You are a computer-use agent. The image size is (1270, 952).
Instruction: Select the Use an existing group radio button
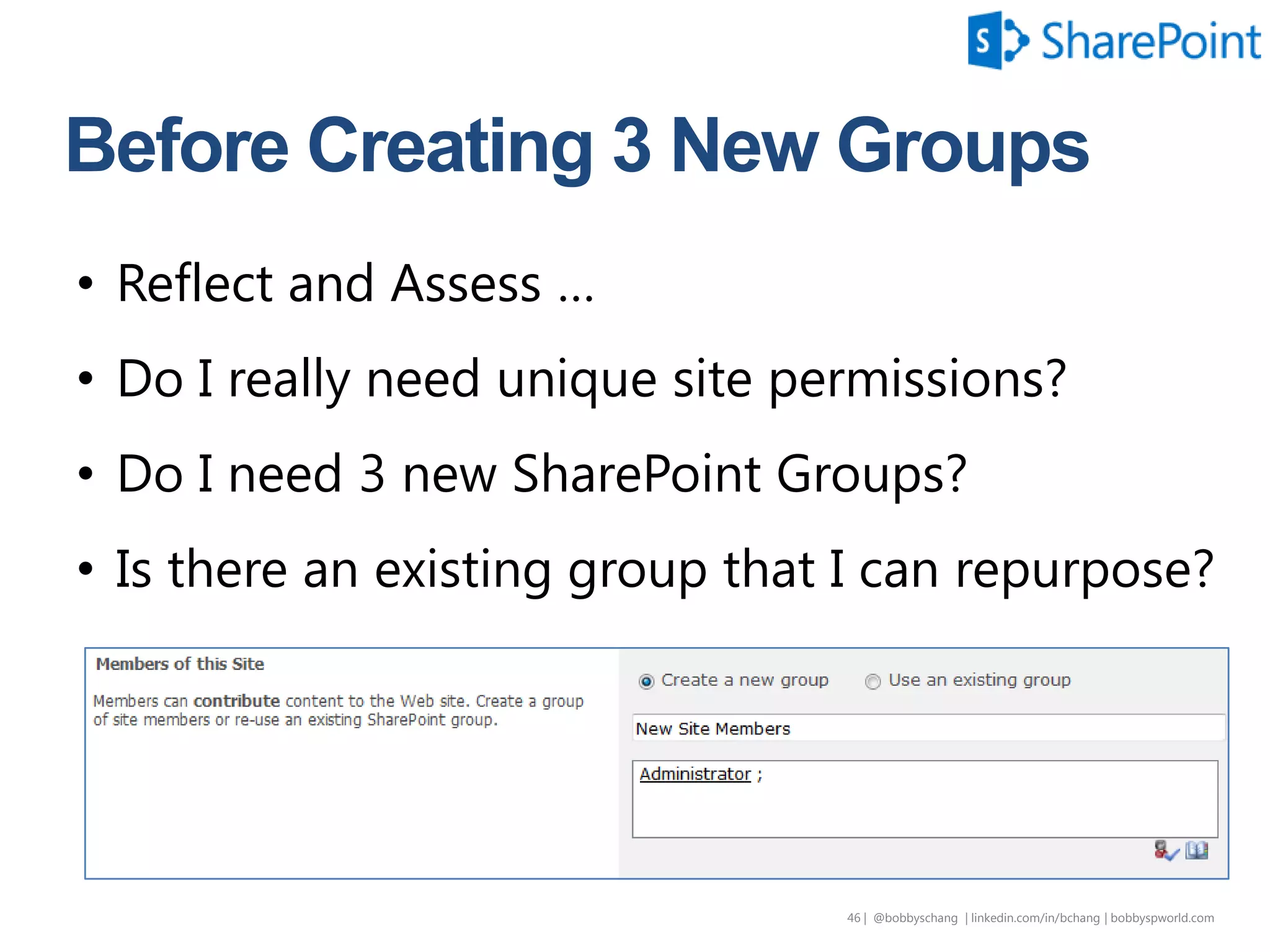click(x=873, y=682)
